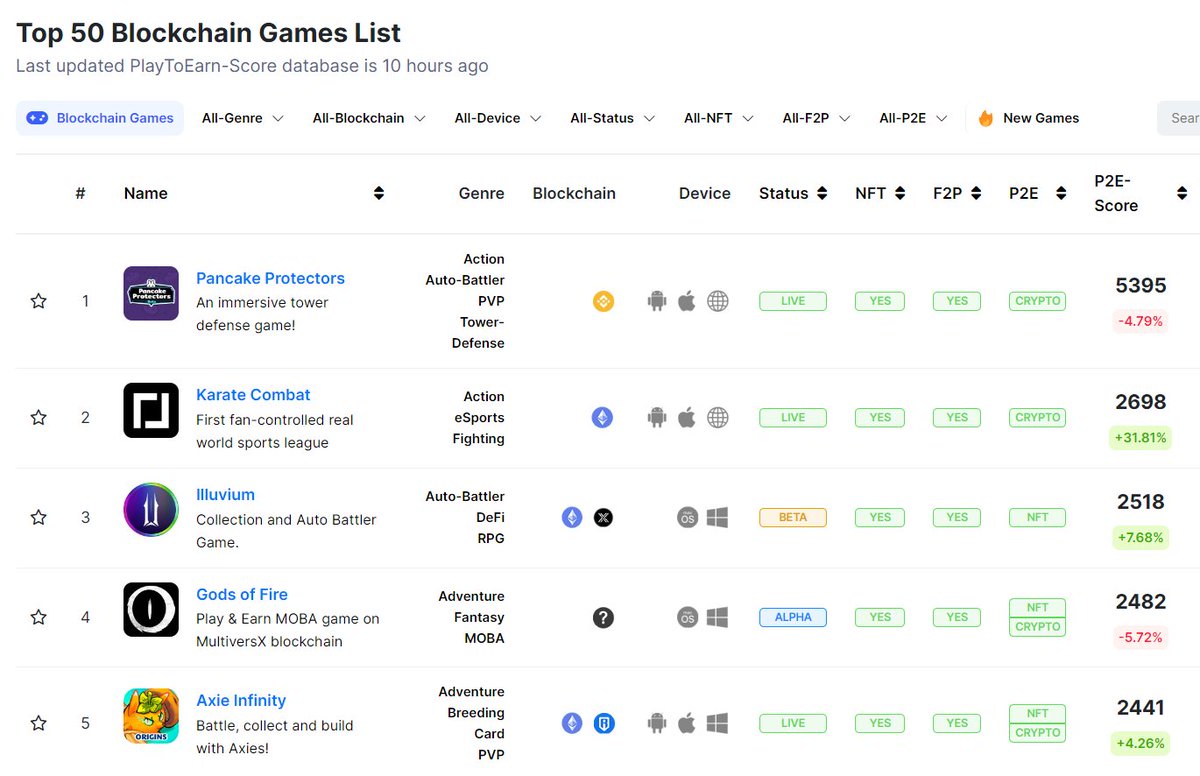Click NFT badge in Illuvium P2E column
The width and height of the screenshot is (1200, 776).
(x=1037, y=518)
